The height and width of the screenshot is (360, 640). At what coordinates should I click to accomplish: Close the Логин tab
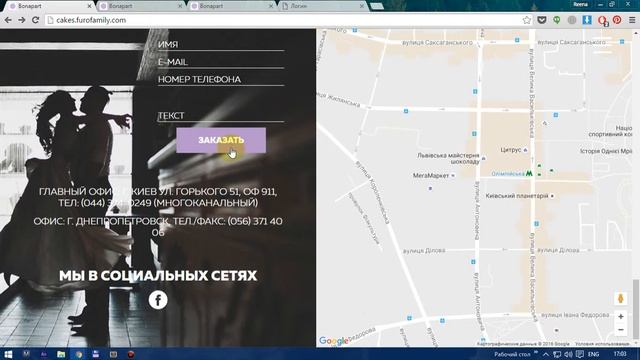(362, 6)
